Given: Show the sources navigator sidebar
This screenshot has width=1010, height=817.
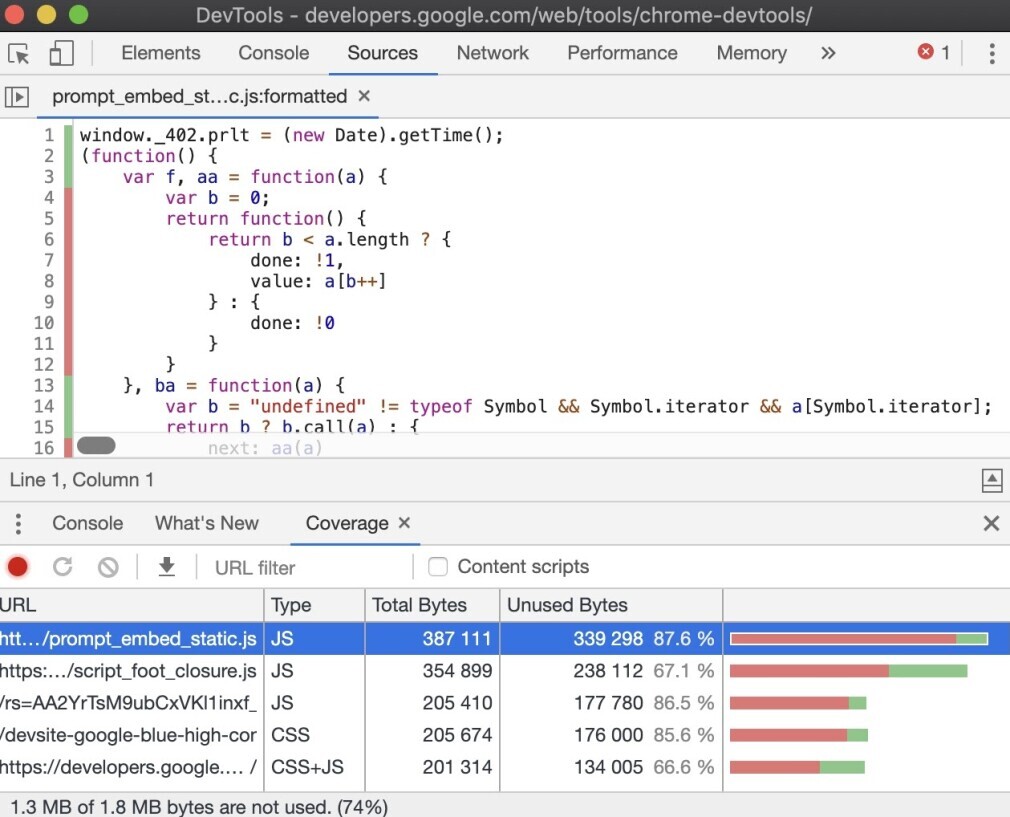Looking at the screenshot, I should (17, 96).
